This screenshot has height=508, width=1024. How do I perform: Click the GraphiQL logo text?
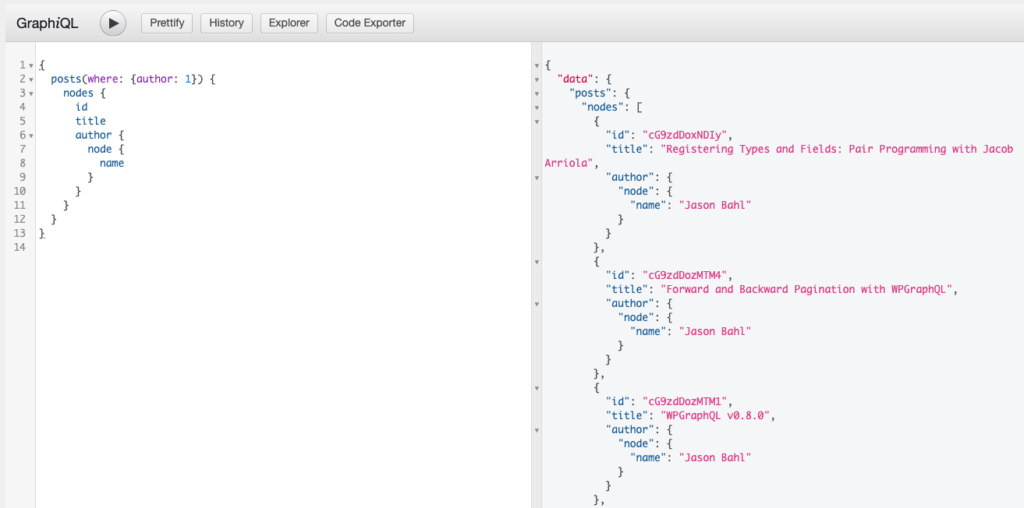[47, 23]
